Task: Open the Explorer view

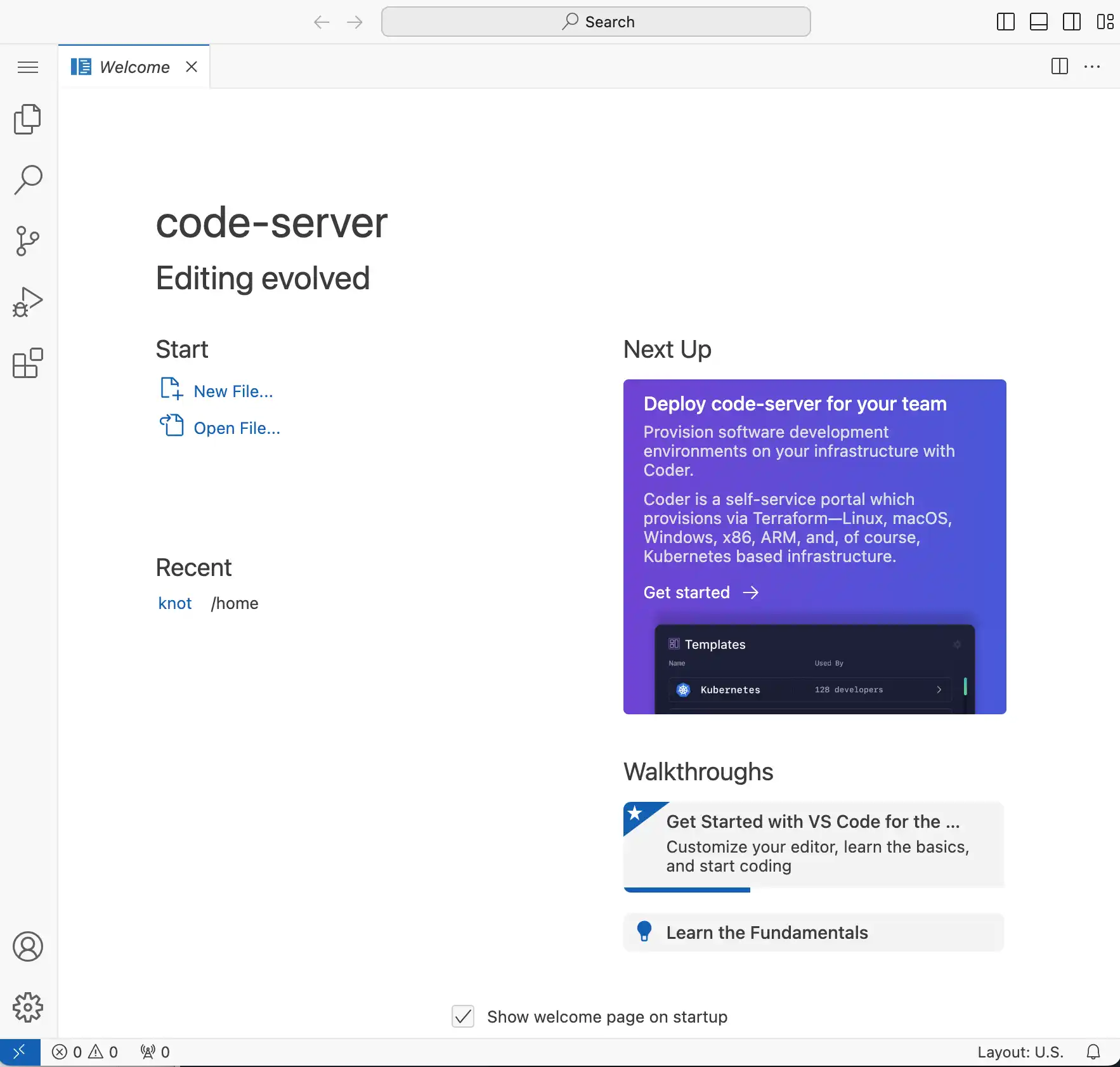Action: 28,119
